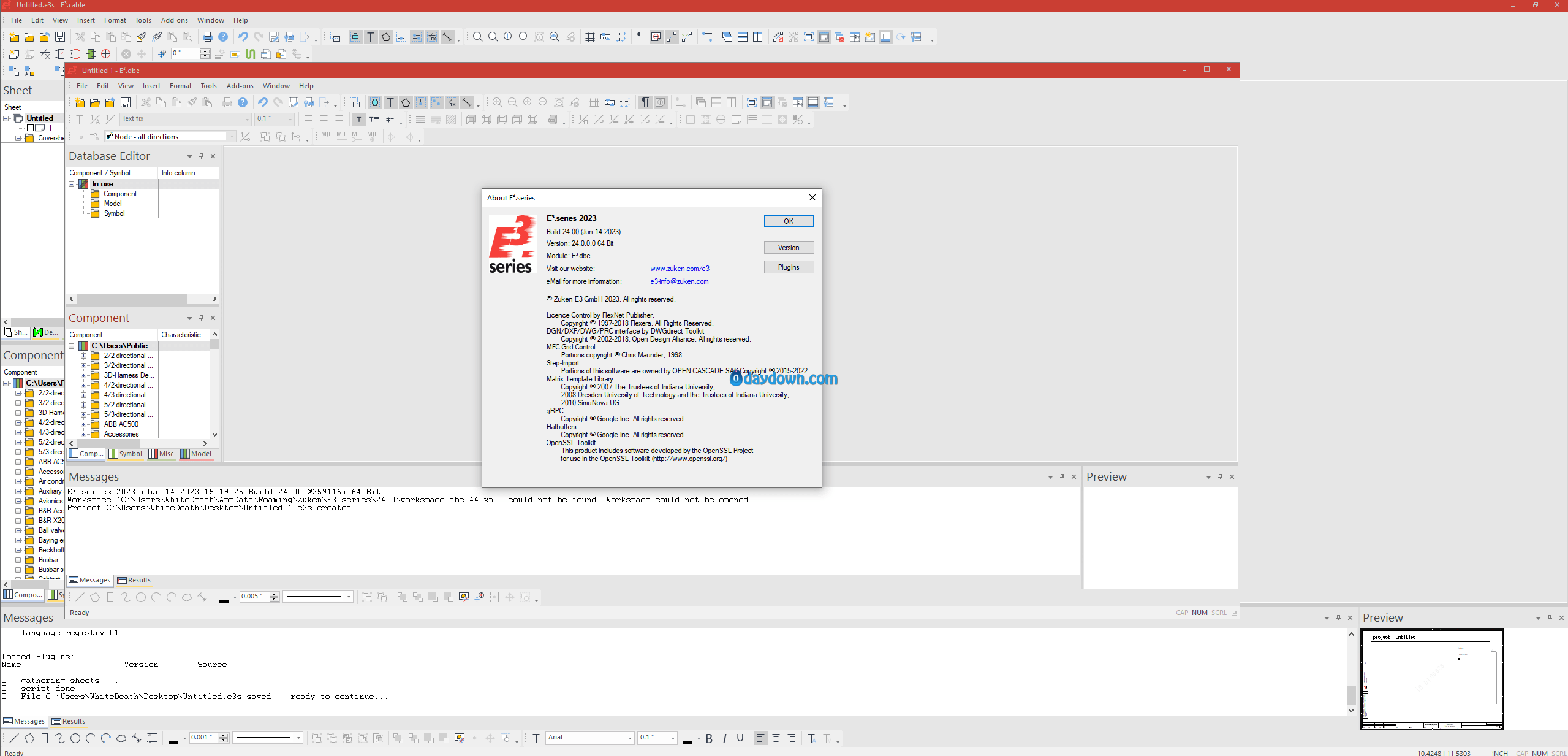Select line drawing tool in bottom E³.cable toolbar
Viewport: 1568px width, 756px height.
coord(14,738)
